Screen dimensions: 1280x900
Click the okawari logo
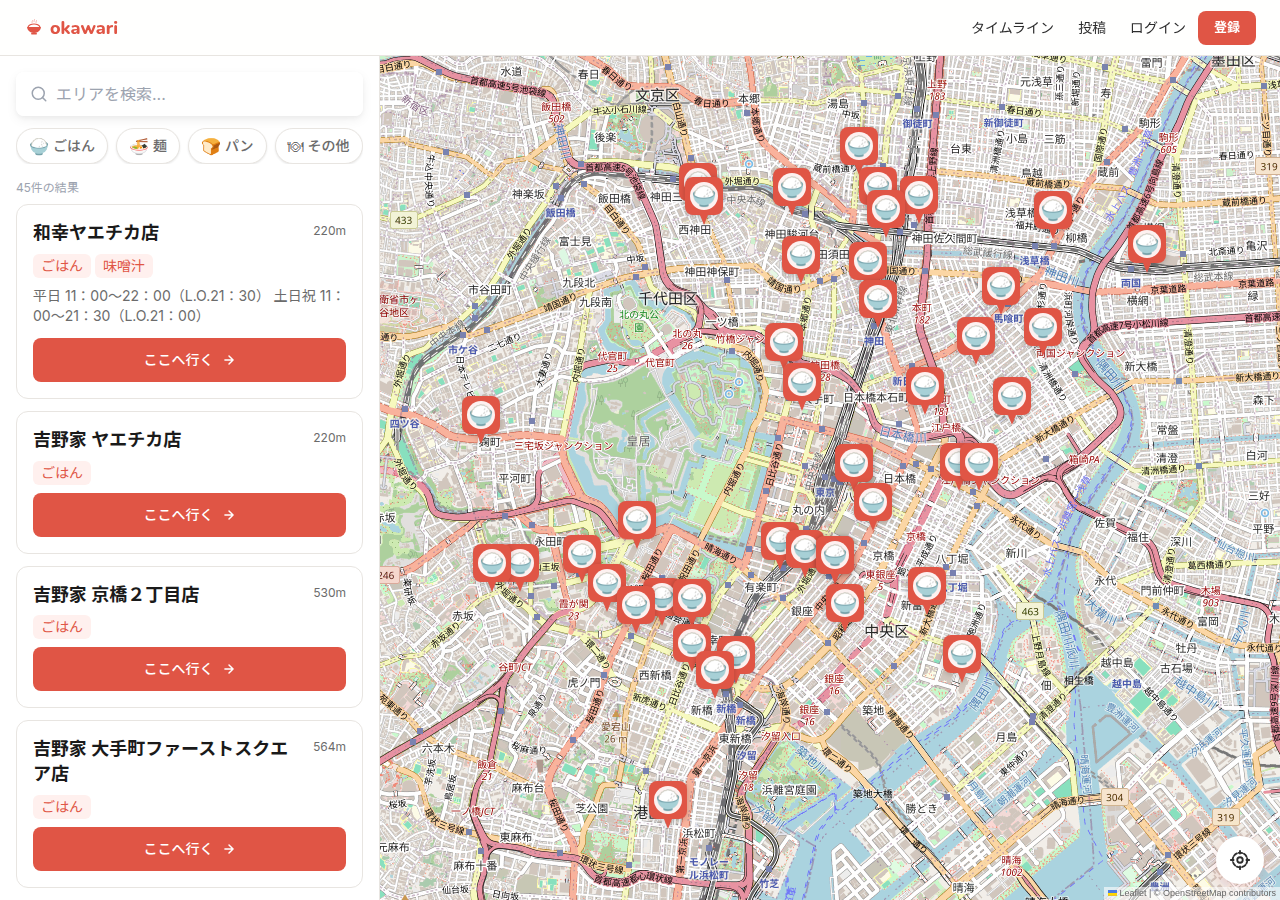tap(72, 28)
